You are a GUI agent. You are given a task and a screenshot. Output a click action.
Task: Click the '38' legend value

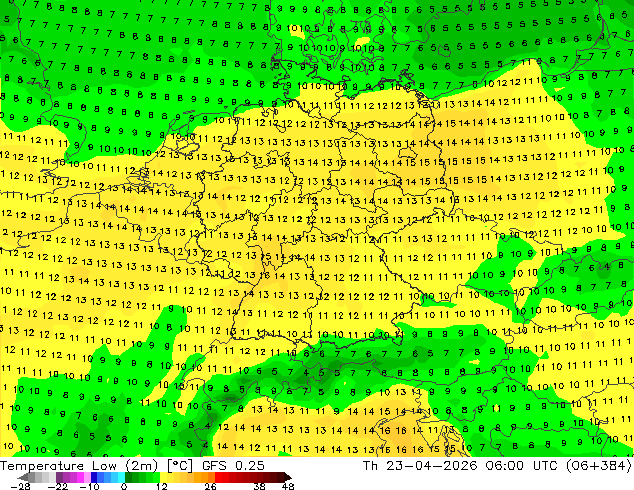coord(259,486)
